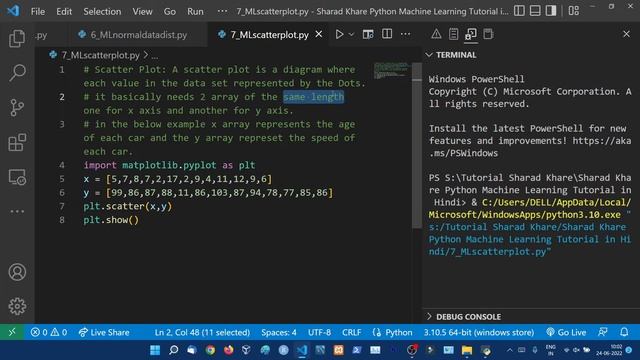Screen dimensions: 640x360
Task: Open the Edit menu
Action: click(64, 11)
